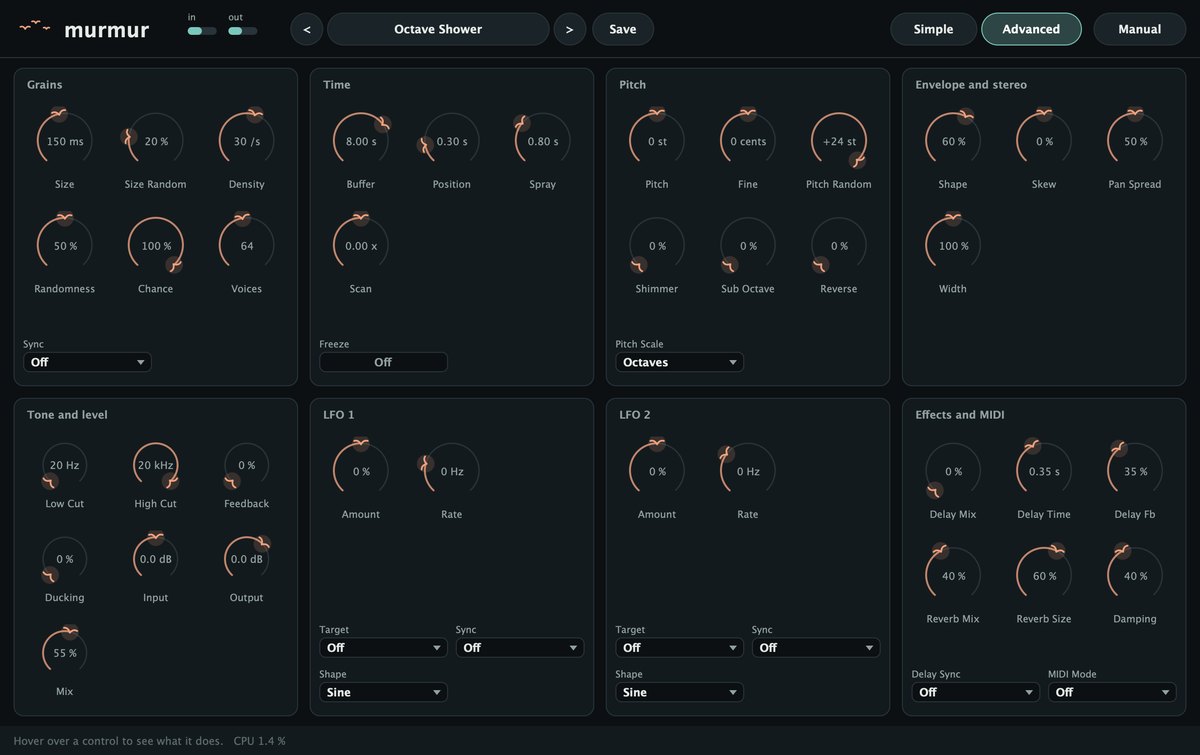Click the Scan knob

point(361,246)
